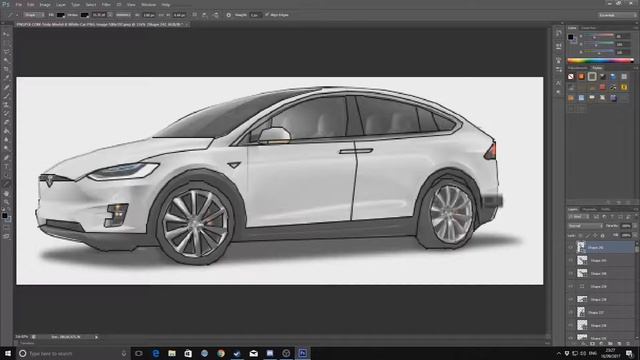Screen dimensions: 640x360
Task: Switch to the Swatches tab
Action: tap(589, 28)
